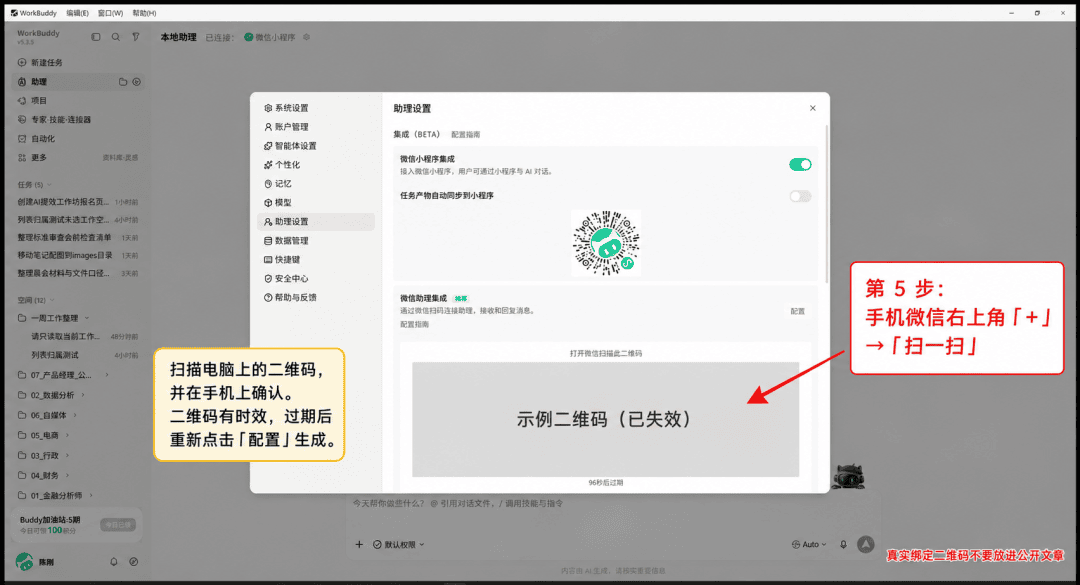Click the filter funnel icon in sidebar header

[x=136, y=37]
